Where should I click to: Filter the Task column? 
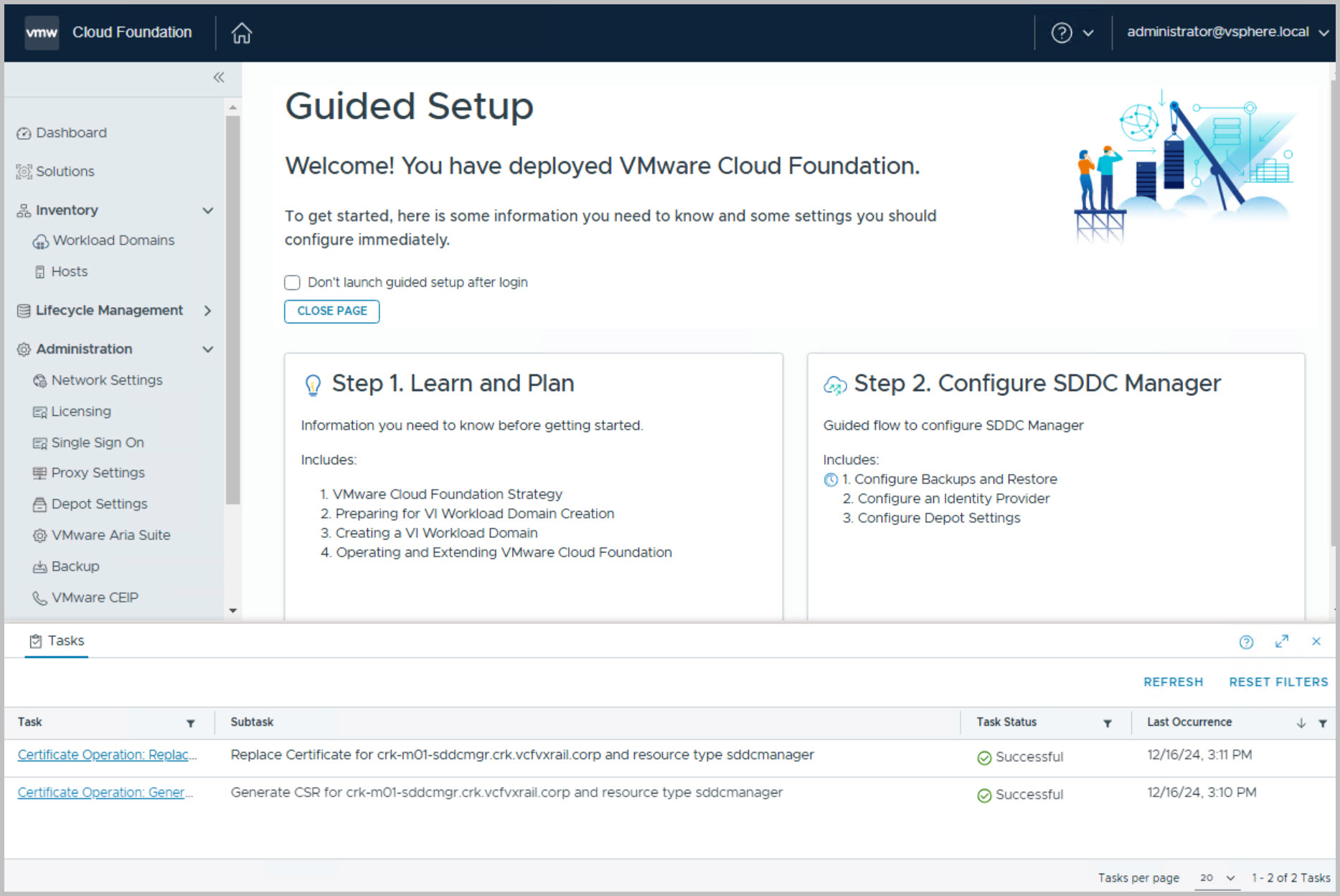[x=191, y=723]
